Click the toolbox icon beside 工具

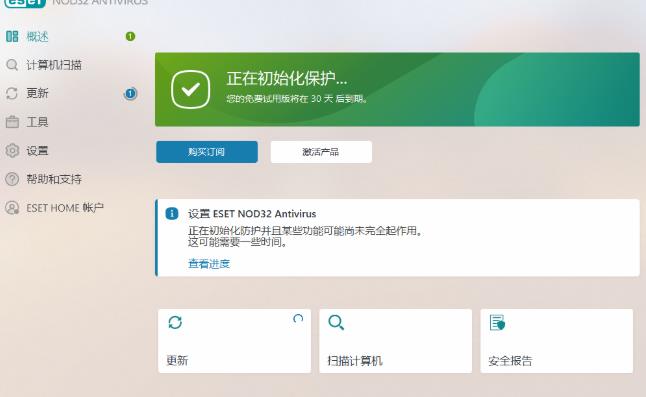[12, 122]
